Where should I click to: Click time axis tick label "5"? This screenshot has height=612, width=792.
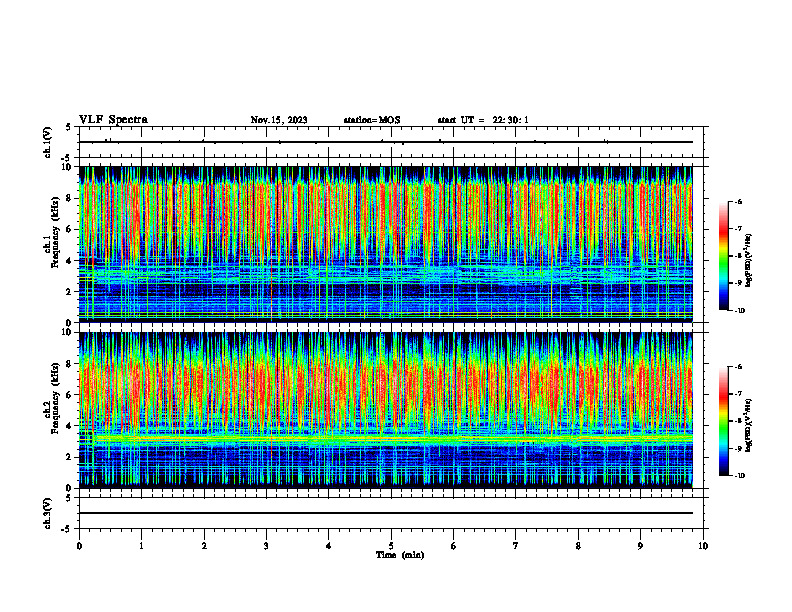(x=391, y=546)
